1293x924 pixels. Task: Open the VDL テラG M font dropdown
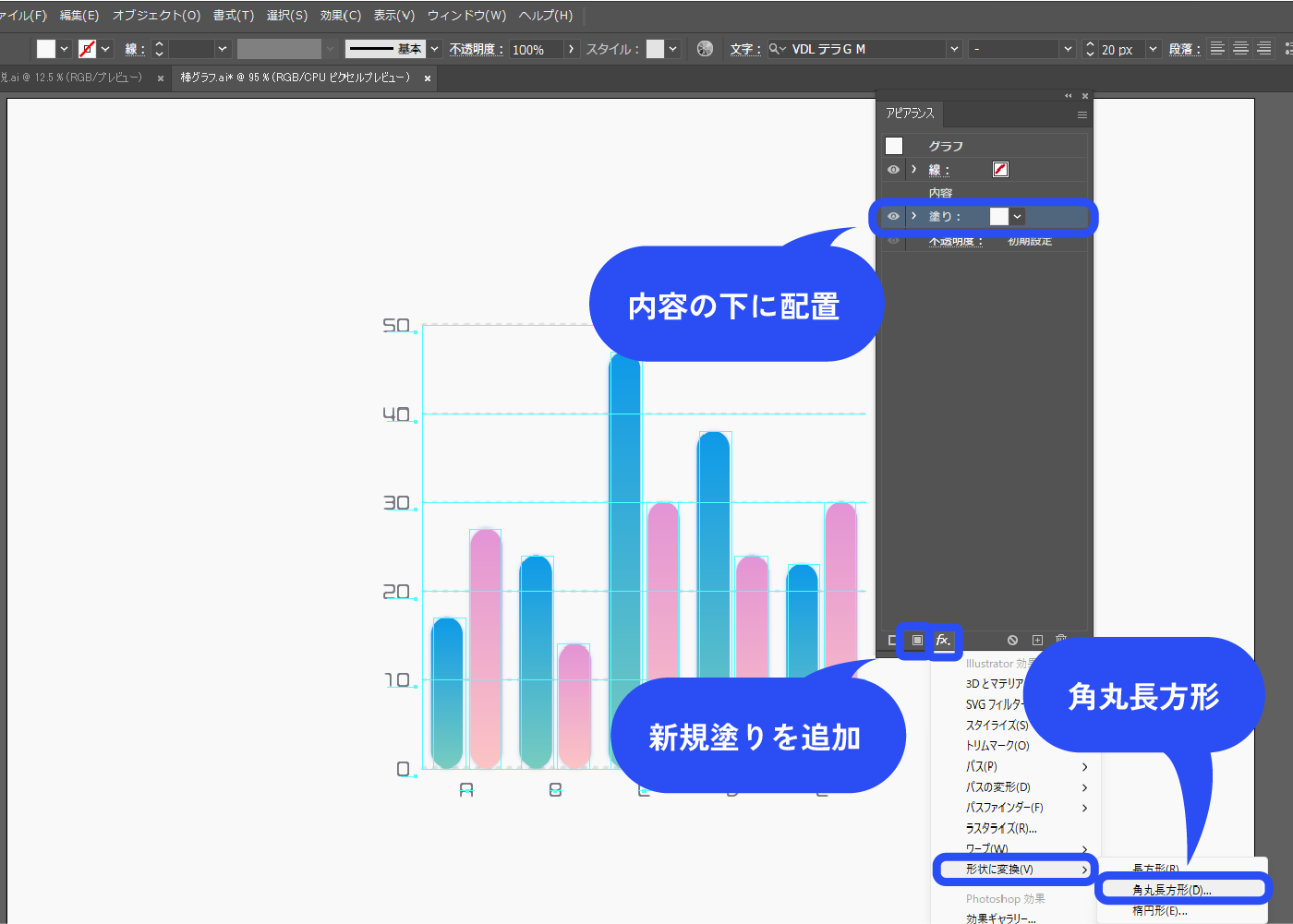pyautogui.click(x=954, y=49)
